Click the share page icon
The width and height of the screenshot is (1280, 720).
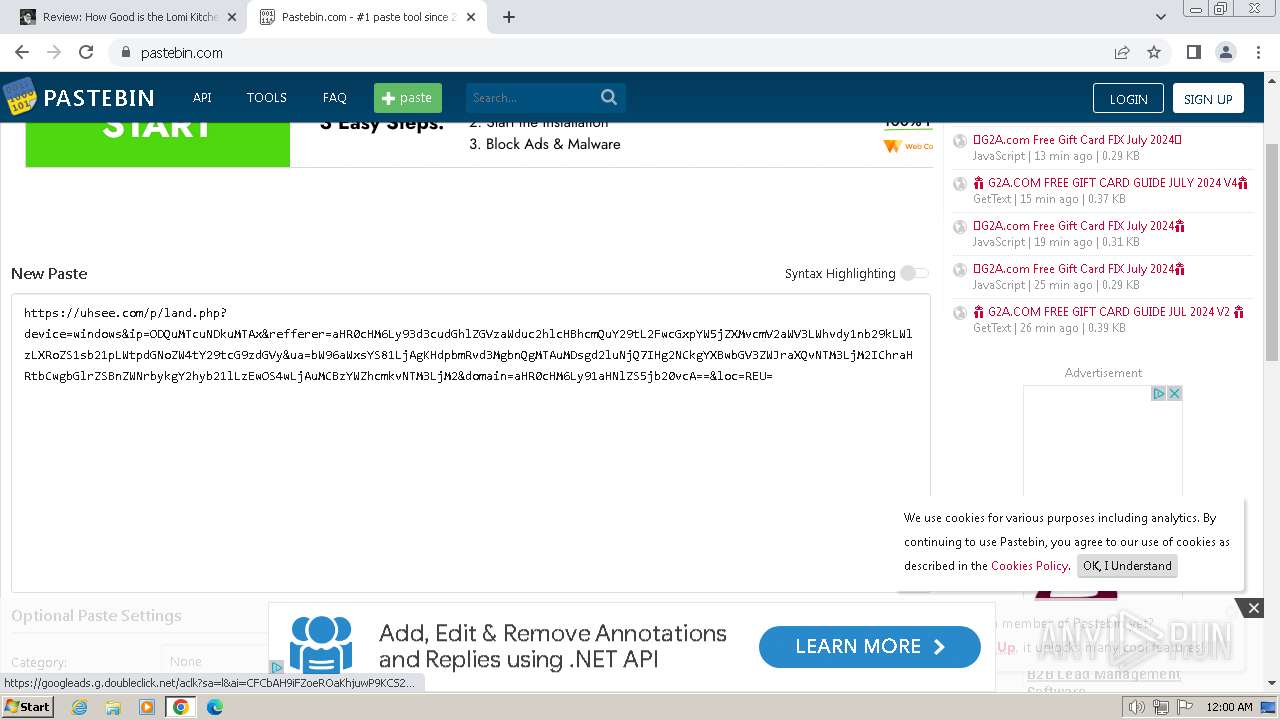tap(1122, 52)
